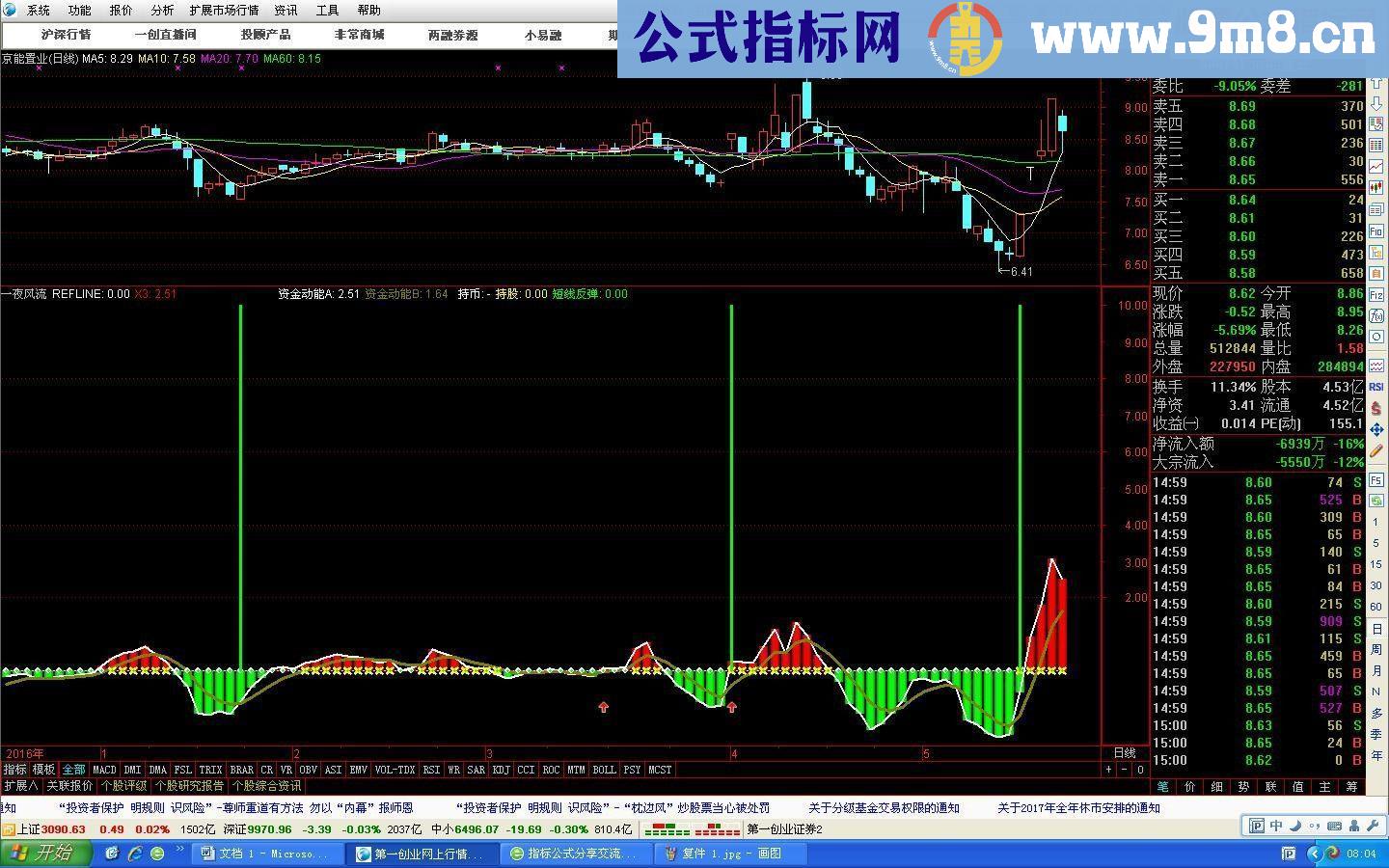The height and width of the screenshot is (868, 1389).
Task: Select the 复件 1.jpg 画图 taskbar window
Action: (x=728, y=853)
